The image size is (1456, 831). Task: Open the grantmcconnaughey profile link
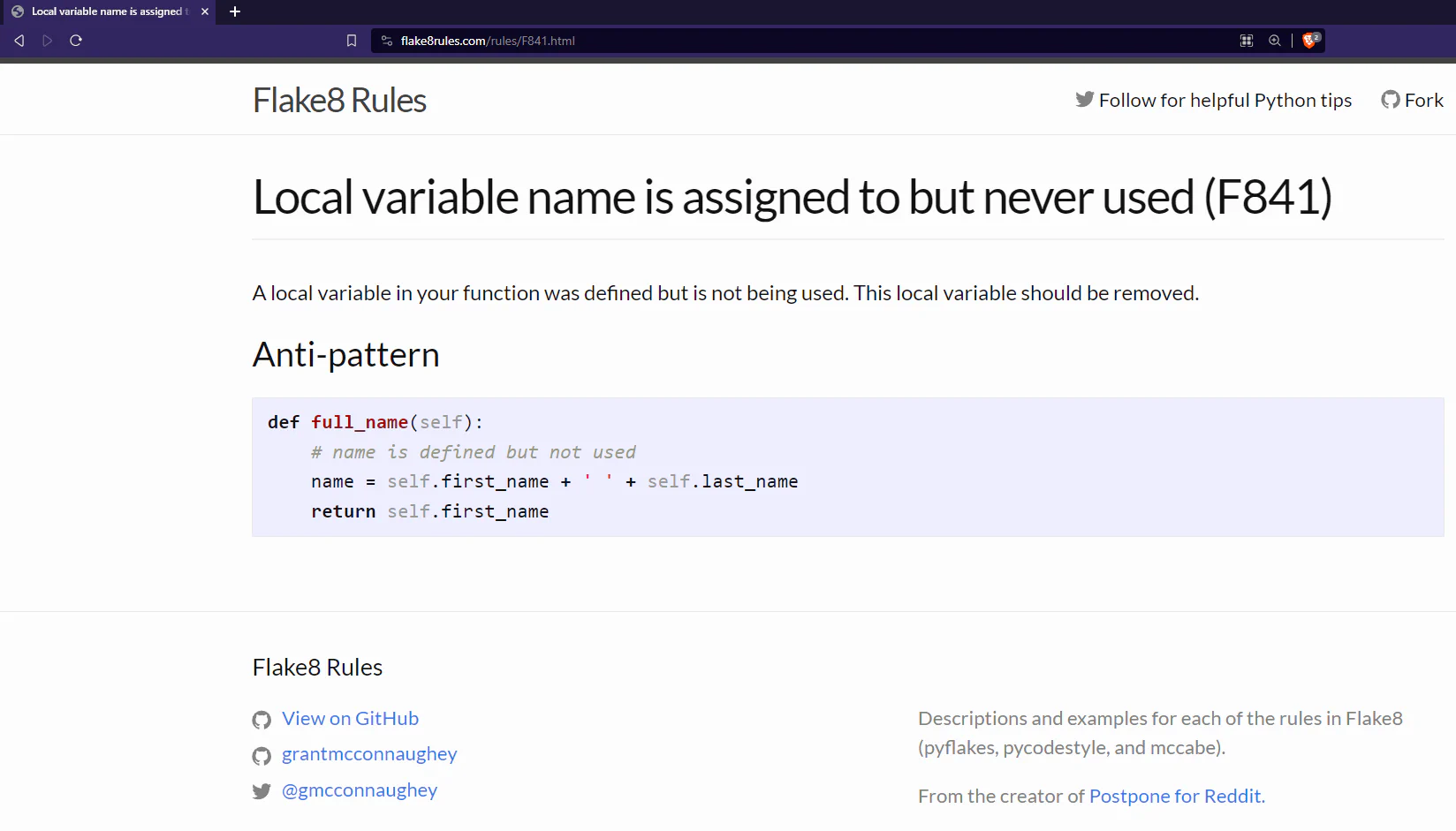(368, 753)
